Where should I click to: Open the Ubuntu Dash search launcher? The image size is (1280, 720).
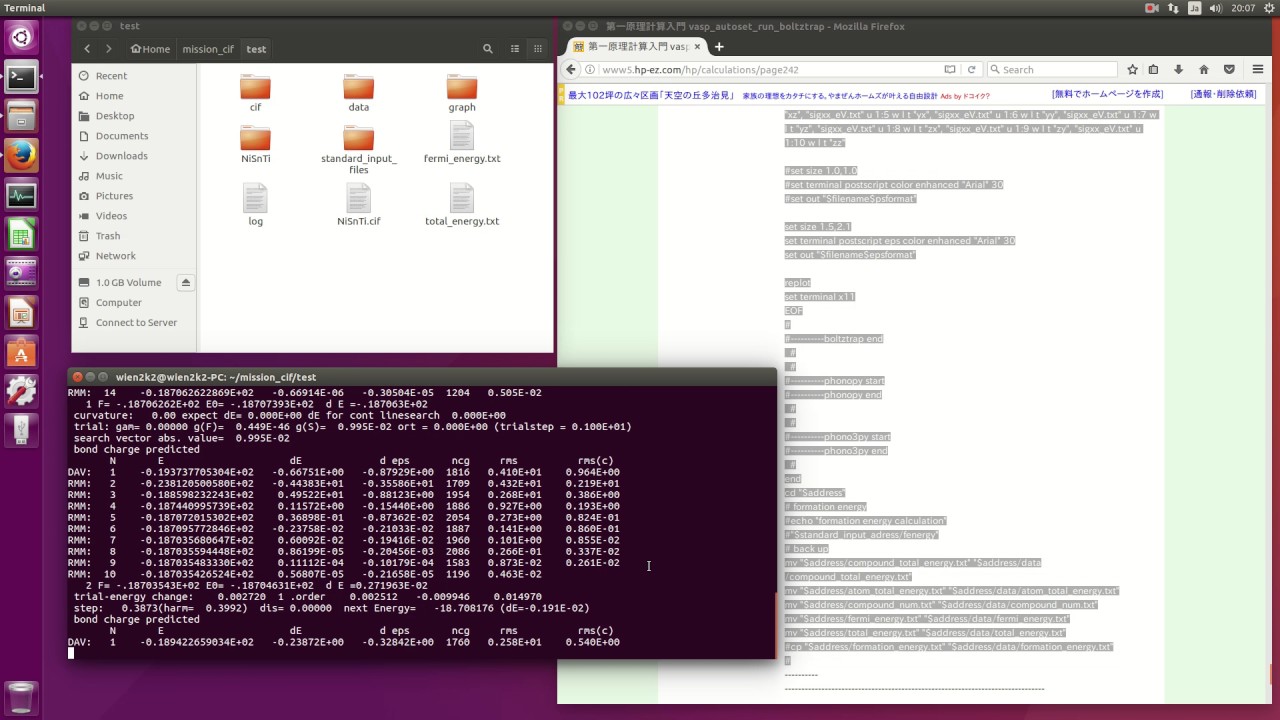21,38
